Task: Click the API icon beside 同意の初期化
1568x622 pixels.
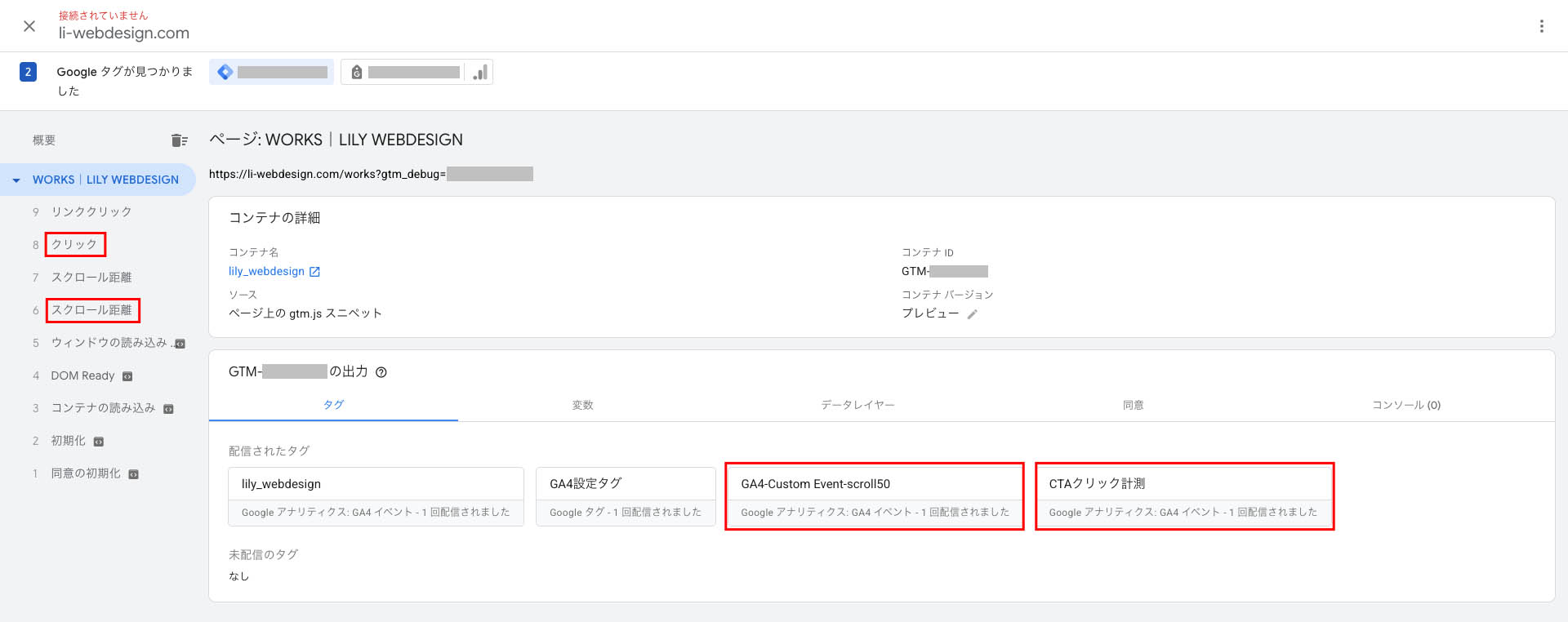Action: tap(133, 474)
